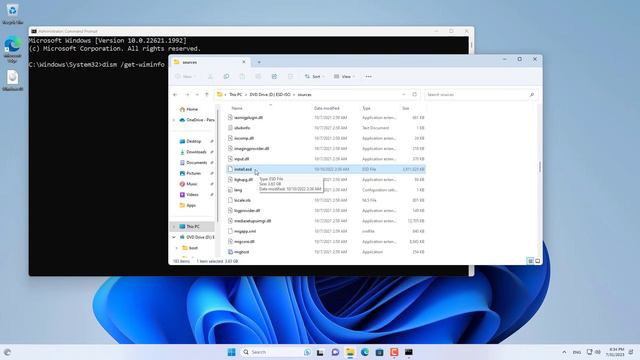
Task: Open Microsoft Edge from the taskbar
Action: pos(364,352)
